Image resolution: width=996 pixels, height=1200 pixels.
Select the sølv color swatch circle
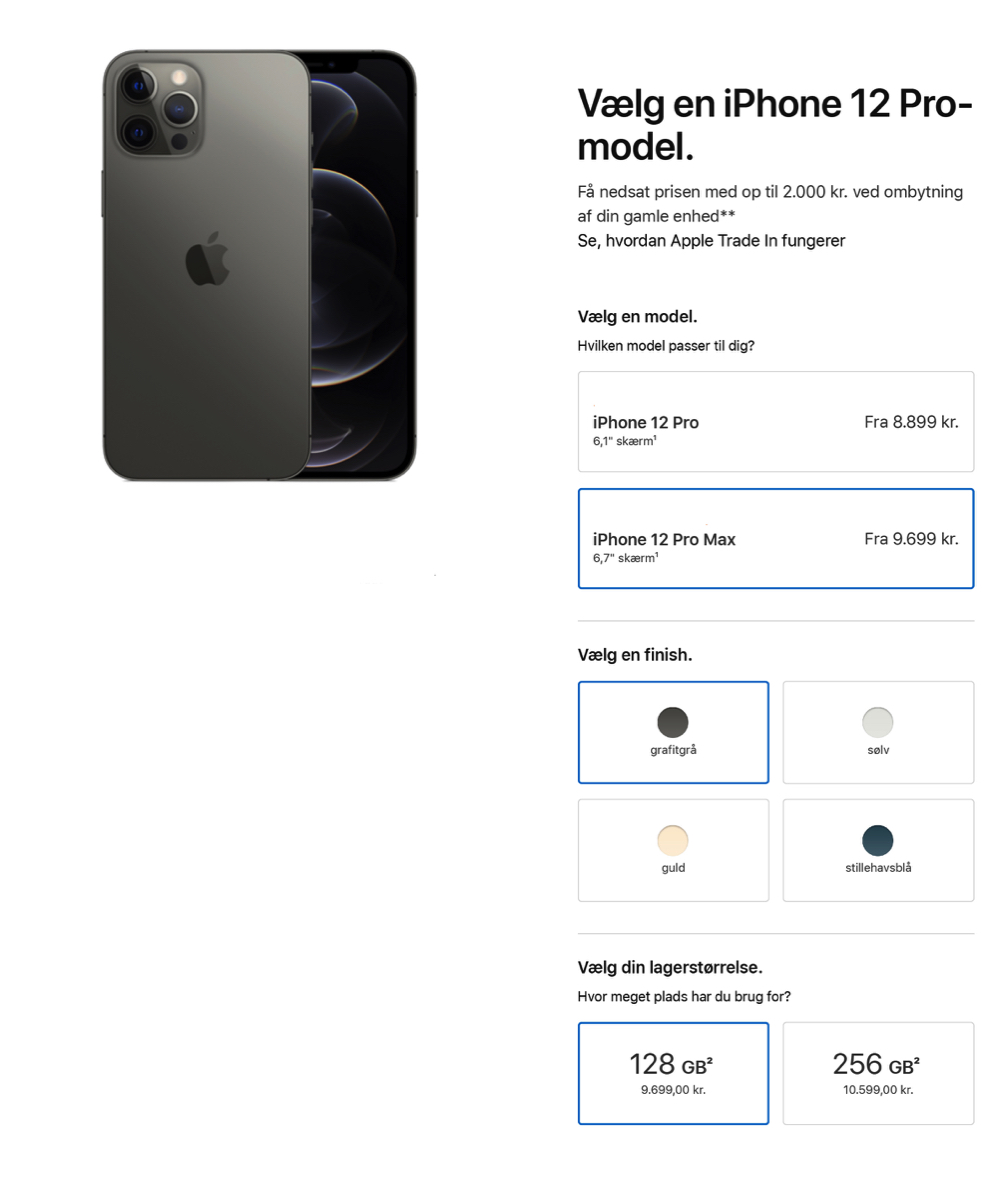pos(877,722)
